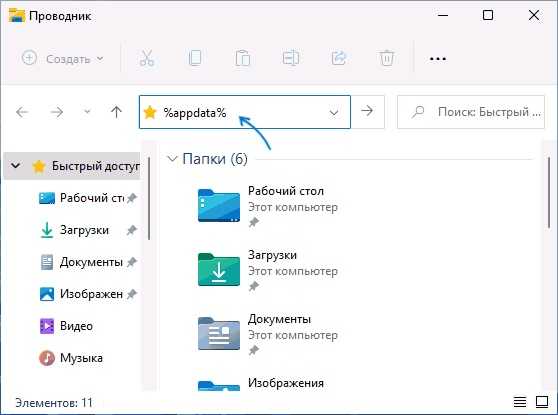This screenshot has height=415, width=558.
Task: Click the Paste clipboard icon
Action: coord(243,58)
